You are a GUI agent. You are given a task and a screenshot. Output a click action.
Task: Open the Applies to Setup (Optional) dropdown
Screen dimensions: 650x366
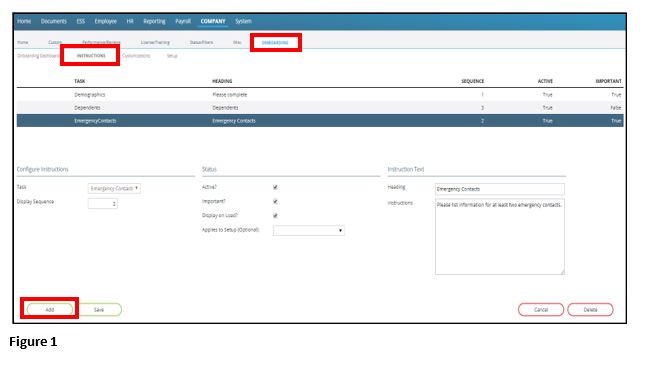(x=309, y=230)
